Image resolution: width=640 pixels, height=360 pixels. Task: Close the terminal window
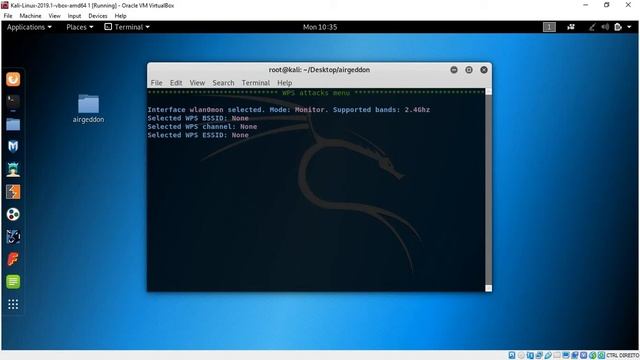[484, 70]
